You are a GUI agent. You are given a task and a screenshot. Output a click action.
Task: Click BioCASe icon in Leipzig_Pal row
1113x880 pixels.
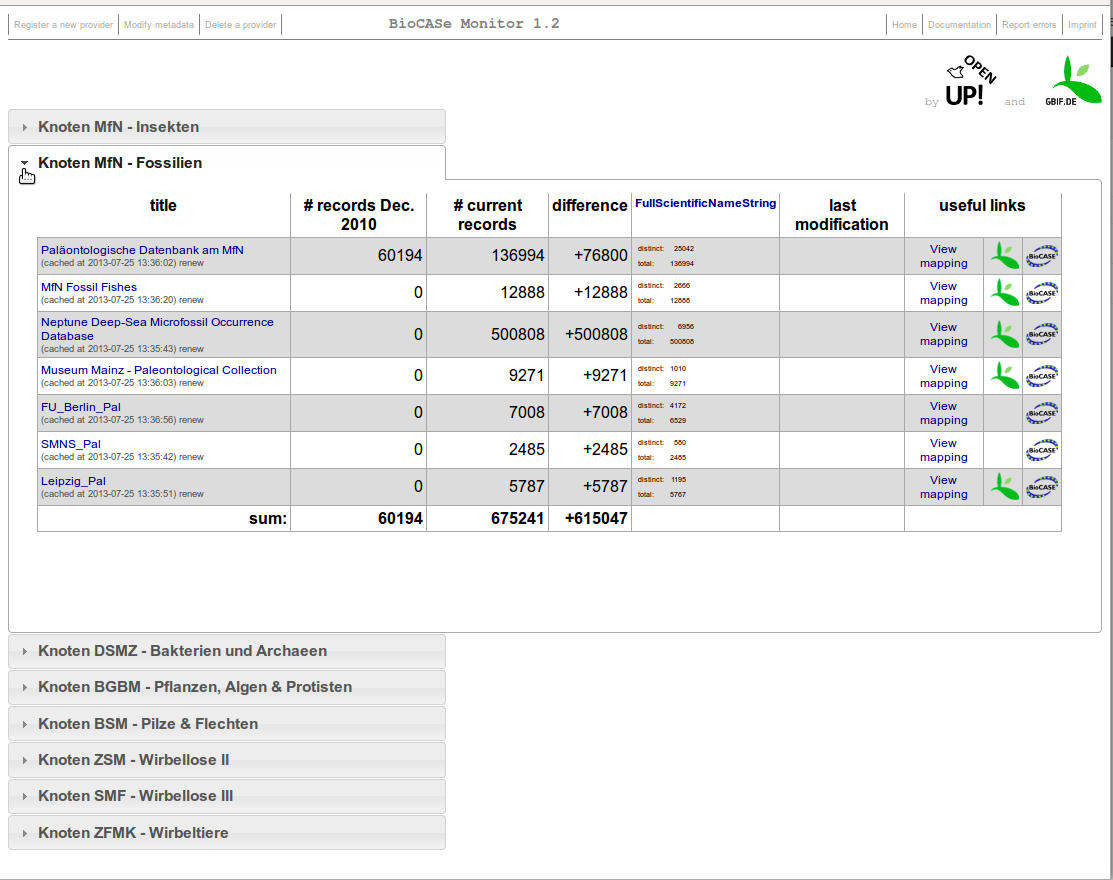[1042, 487]
